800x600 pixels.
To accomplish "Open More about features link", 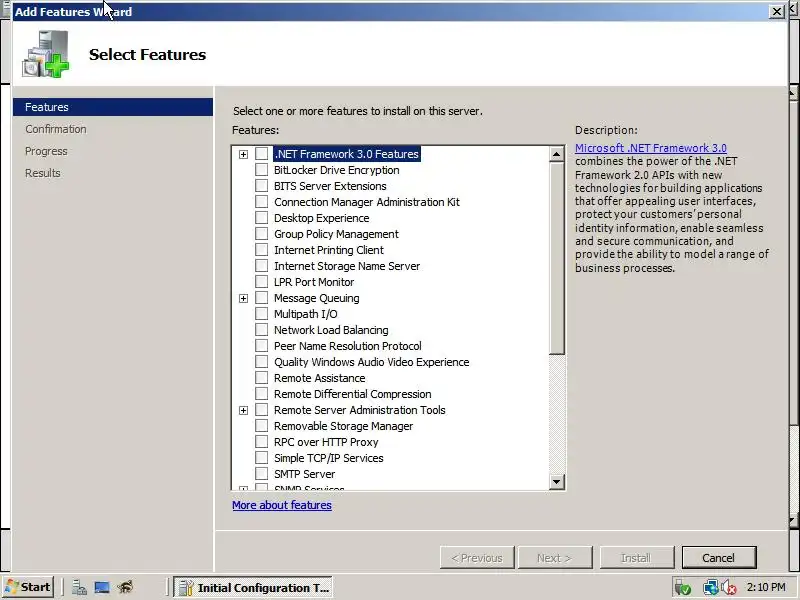I will pos(282,505).
